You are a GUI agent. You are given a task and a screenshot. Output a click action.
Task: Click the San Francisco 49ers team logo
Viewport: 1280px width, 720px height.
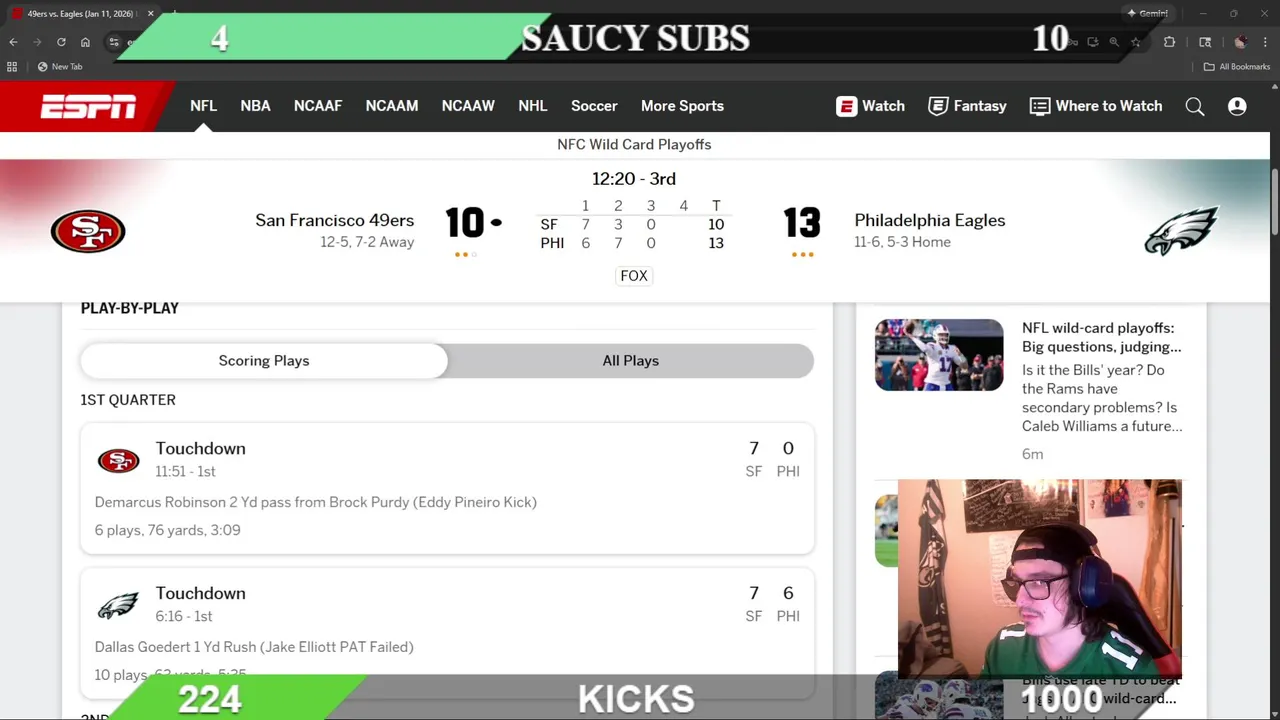pyautogui.click(x=88, y=231)
